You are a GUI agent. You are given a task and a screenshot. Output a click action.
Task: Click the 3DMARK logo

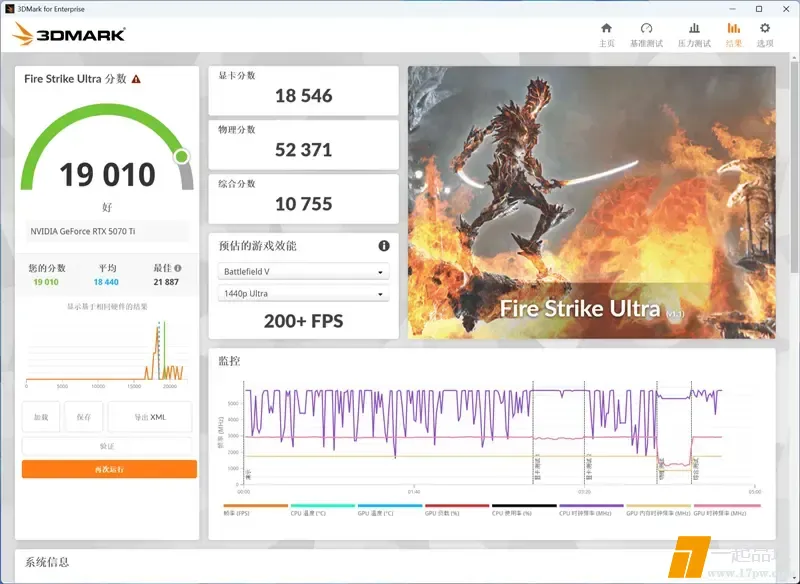click(x=69, y=34)
